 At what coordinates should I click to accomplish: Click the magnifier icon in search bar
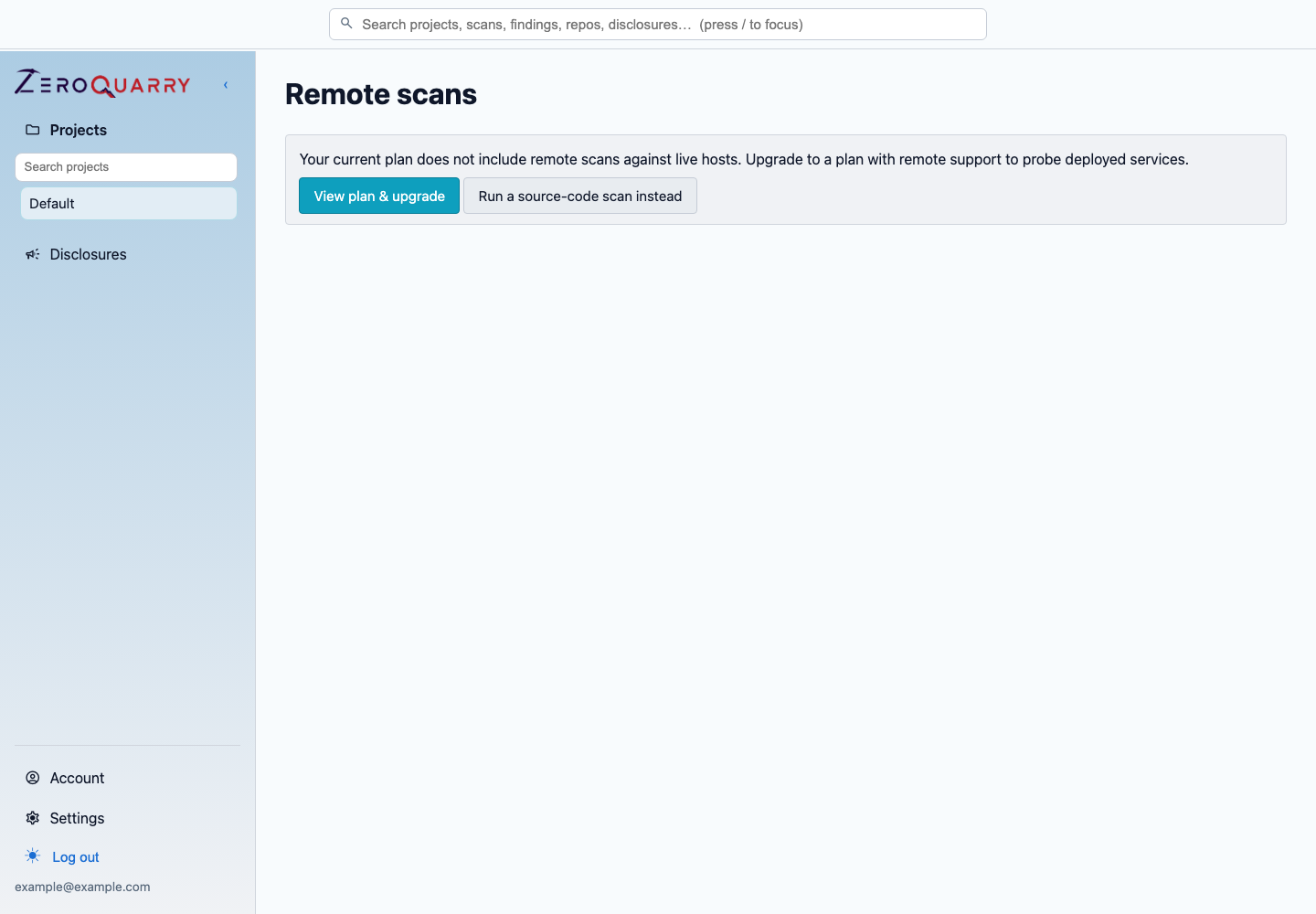click(x=346, y=24)
